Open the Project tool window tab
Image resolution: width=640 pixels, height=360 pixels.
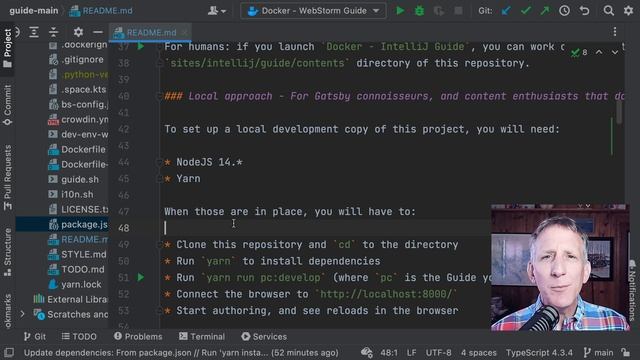click(8, 48)
